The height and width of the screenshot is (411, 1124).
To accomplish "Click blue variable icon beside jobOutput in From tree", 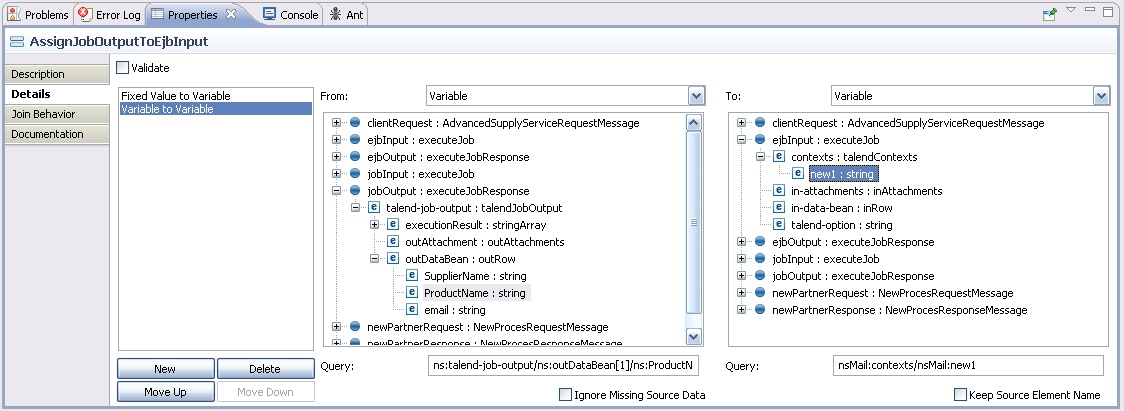I will 355,191.
